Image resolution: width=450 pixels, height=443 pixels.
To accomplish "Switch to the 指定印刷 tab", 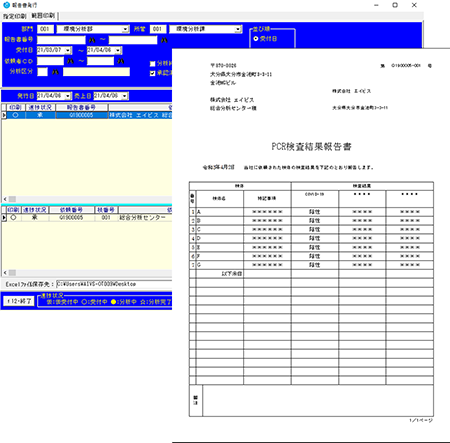I will click(15, 16).
